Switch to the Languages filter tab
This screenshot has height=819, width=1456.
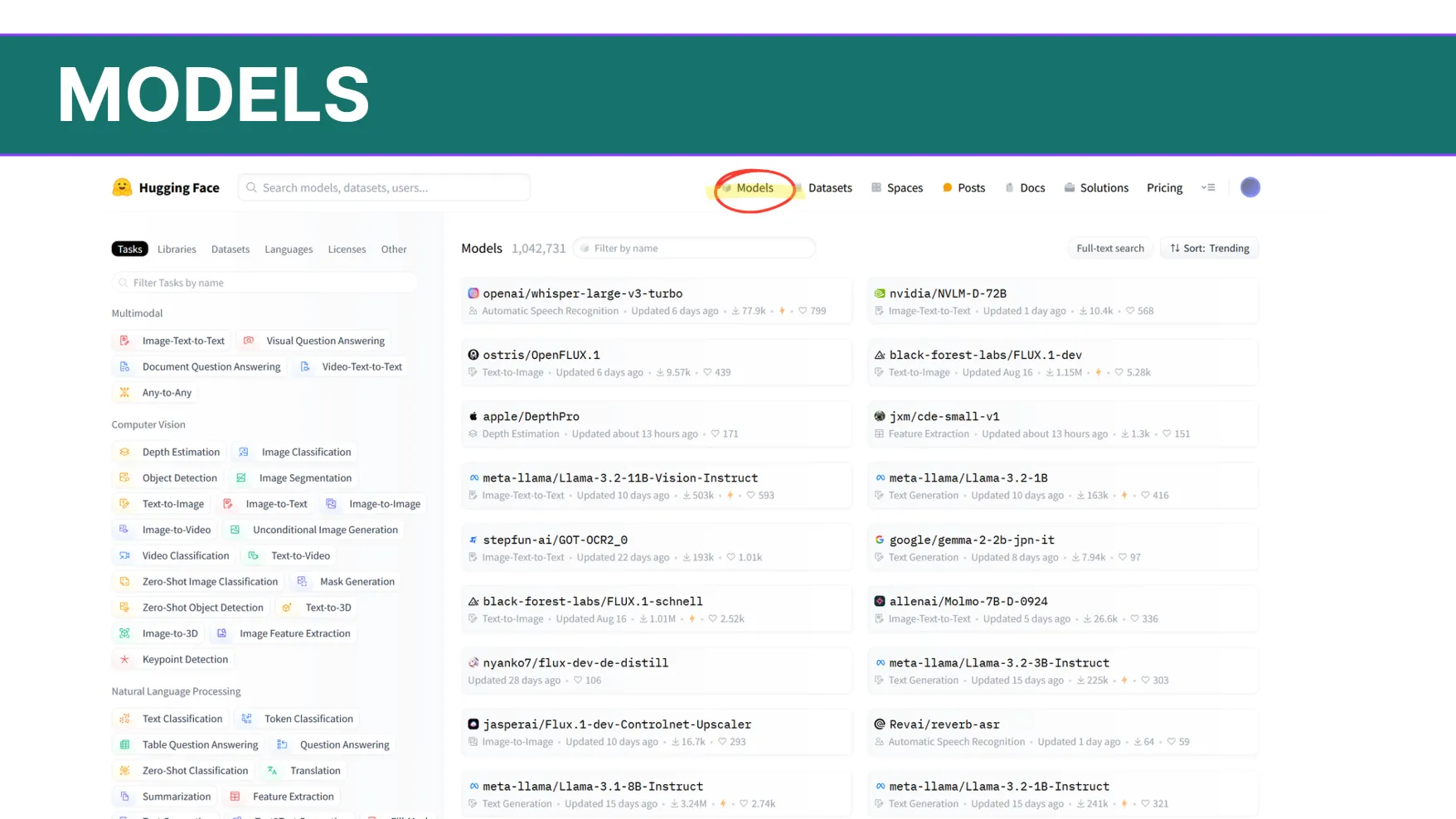pyautogui.click(x=289, y=249)
